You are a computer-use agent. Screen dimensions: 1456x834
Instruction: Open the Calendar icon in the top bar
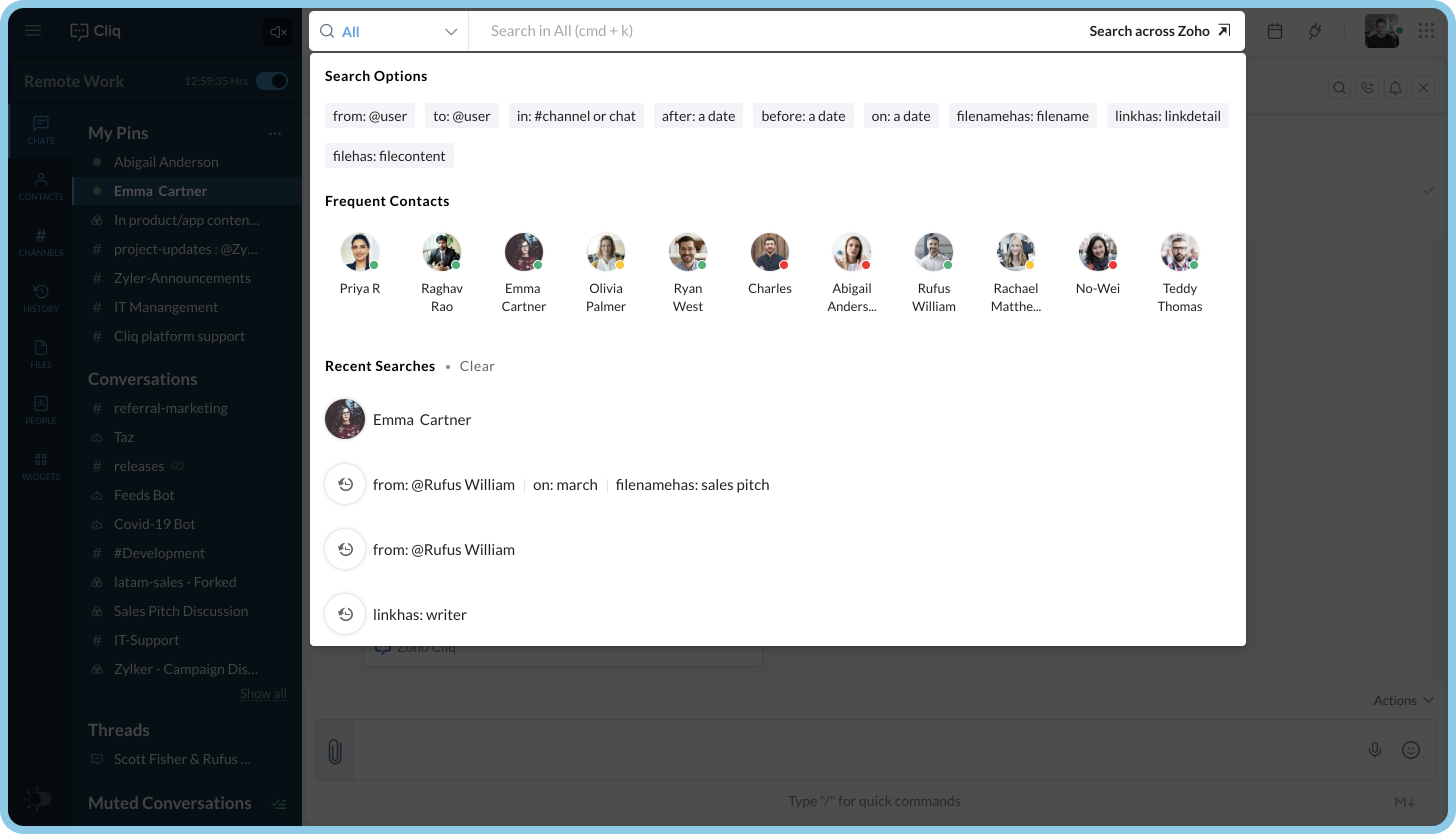(x=1275, y=31)
